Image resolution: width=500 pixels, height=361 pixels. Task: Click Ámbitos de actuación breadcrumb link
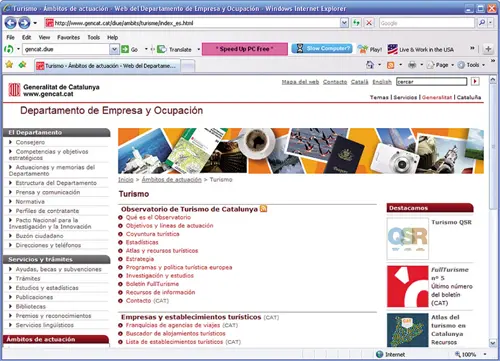pyautogui.click(x=171, y=180)
